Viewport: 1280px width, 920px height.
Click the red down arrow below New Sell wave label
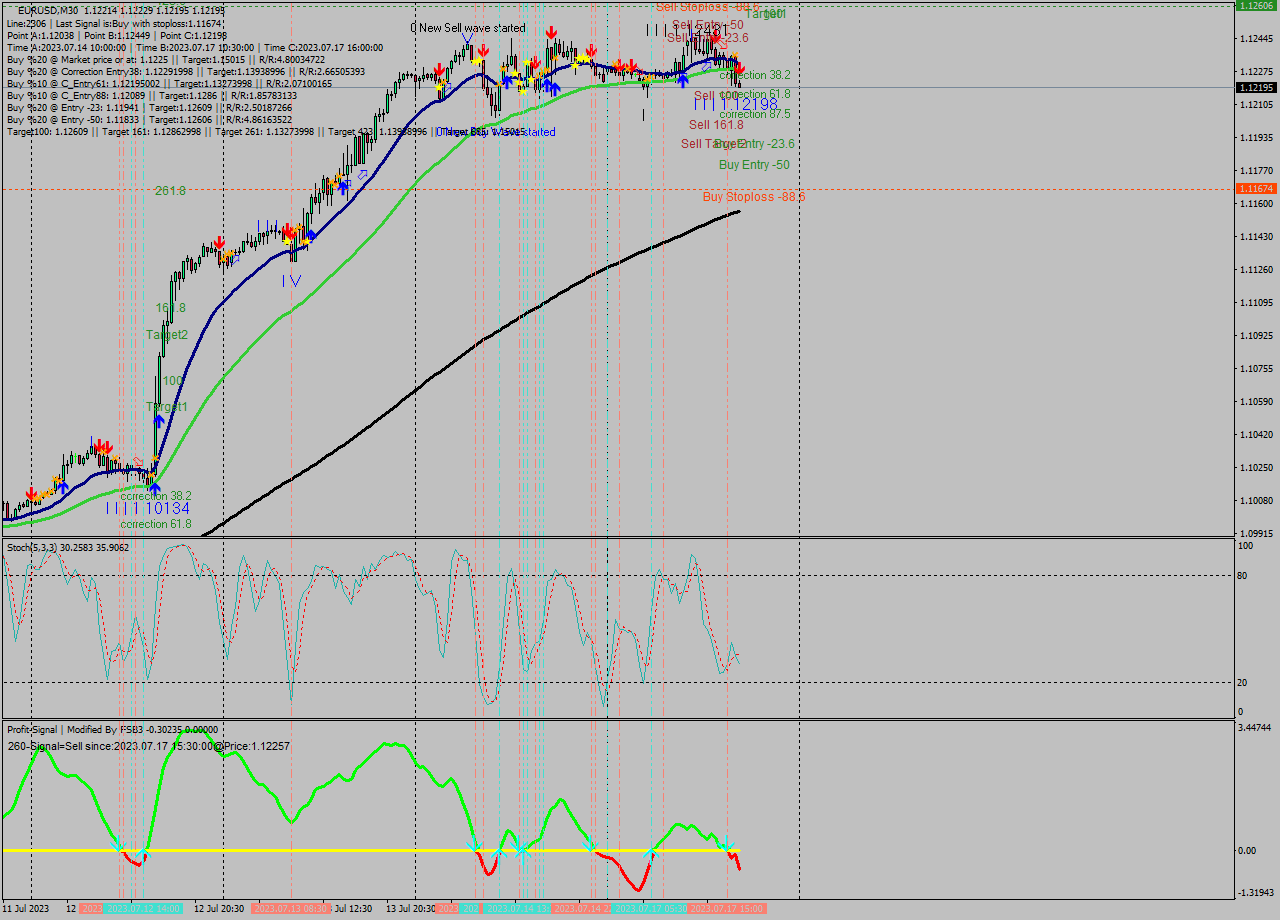(x=552, y=30)
